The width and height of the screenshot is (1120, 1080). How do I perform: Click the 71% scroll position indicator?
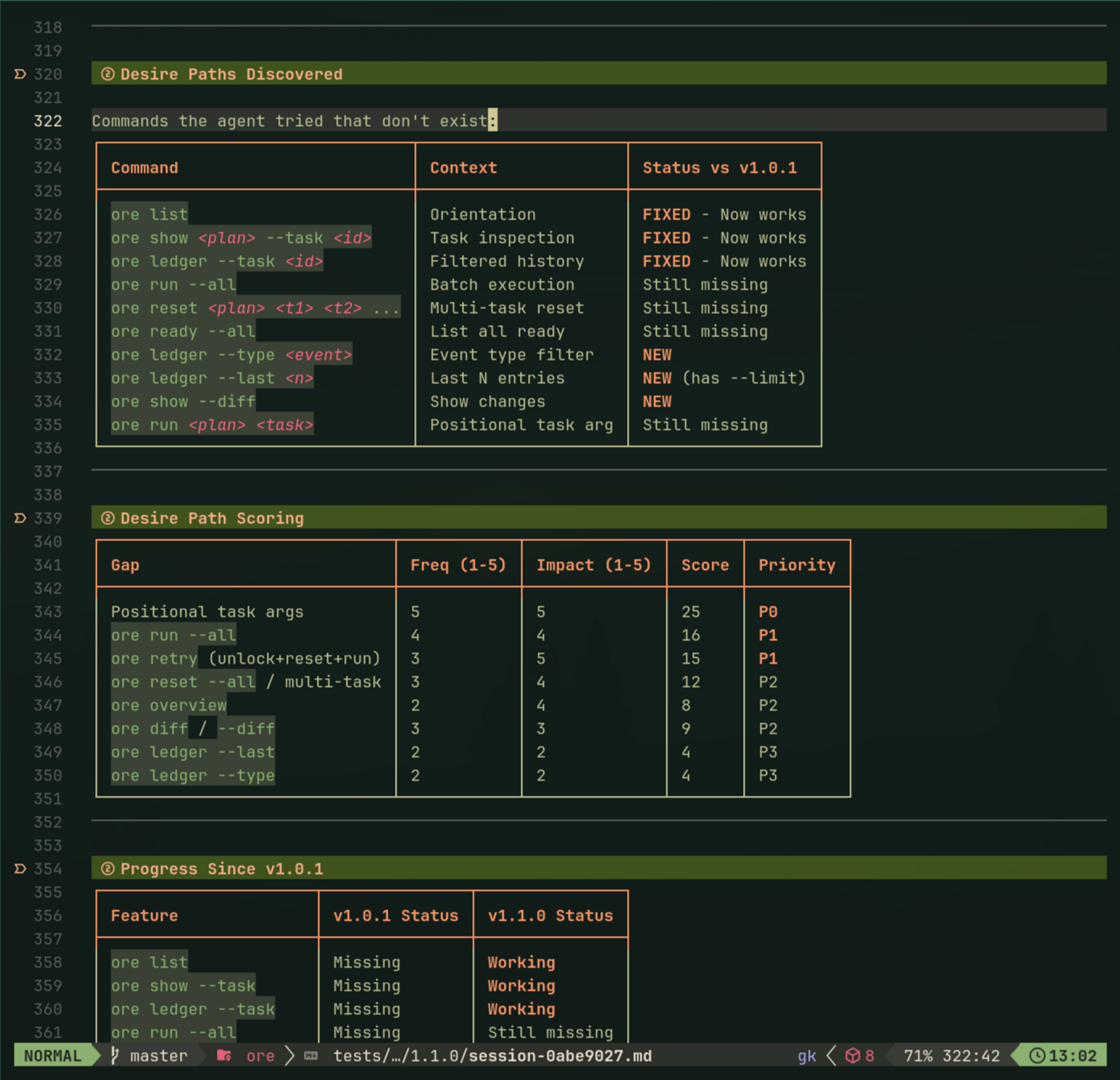[x=918, y=1055]
